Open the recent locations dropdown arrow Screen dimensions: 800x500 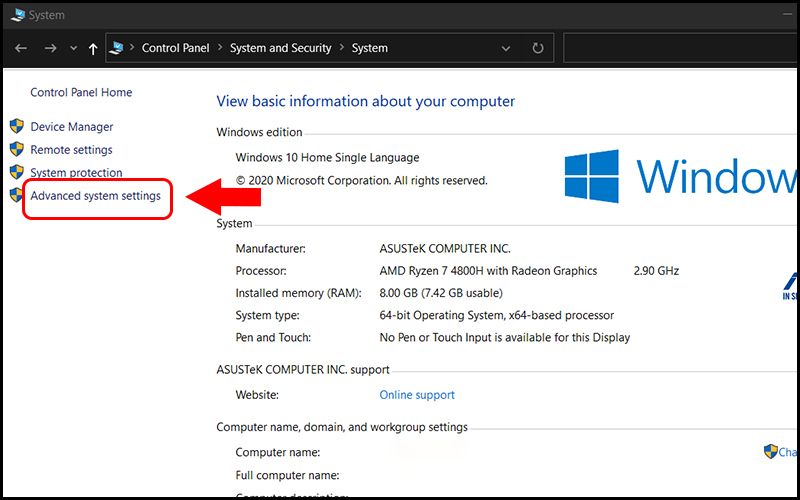[x=72, y=48]
